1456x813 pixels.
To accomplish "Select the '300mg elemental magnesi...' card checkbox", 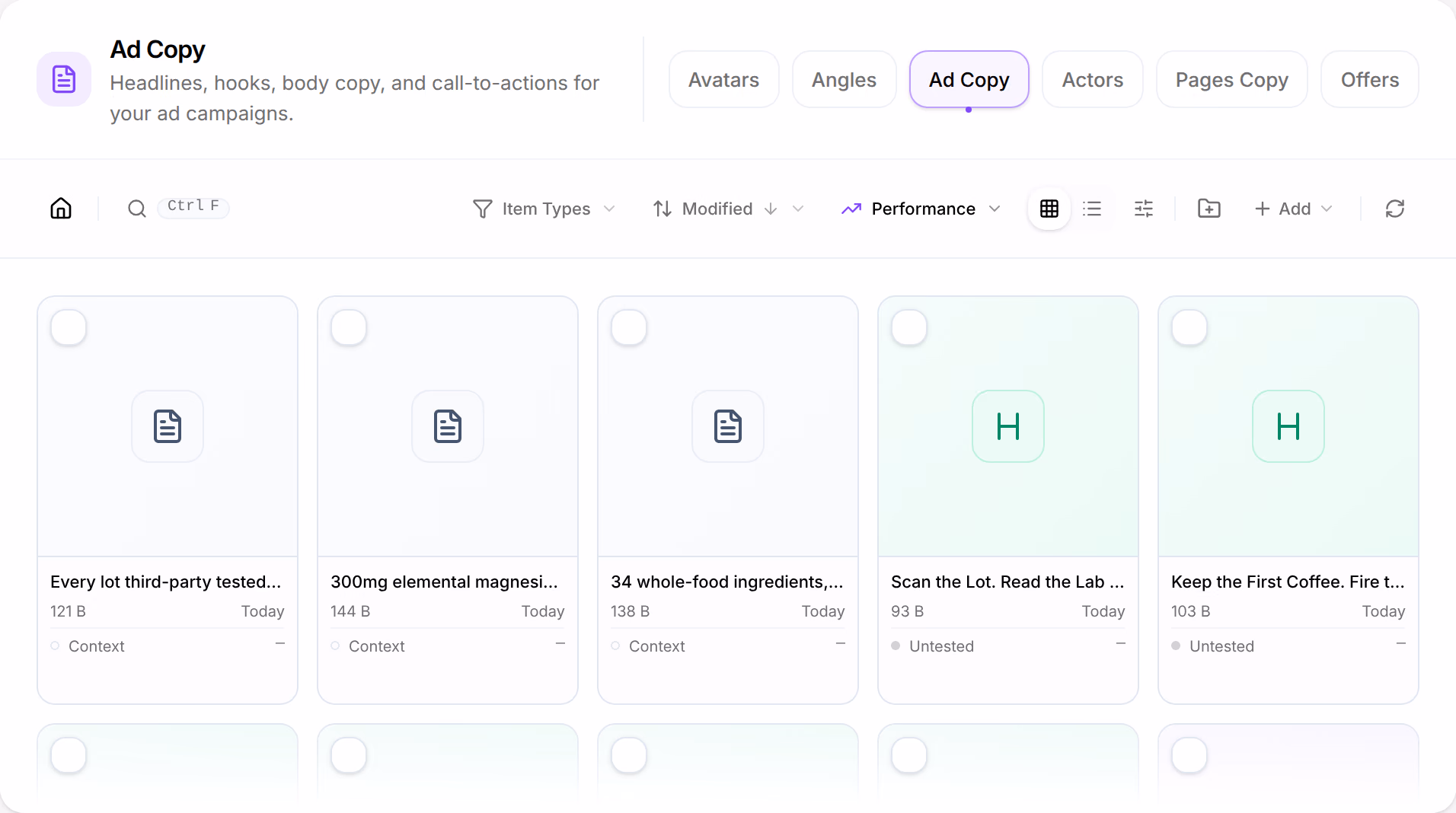I will coord(349,328).
